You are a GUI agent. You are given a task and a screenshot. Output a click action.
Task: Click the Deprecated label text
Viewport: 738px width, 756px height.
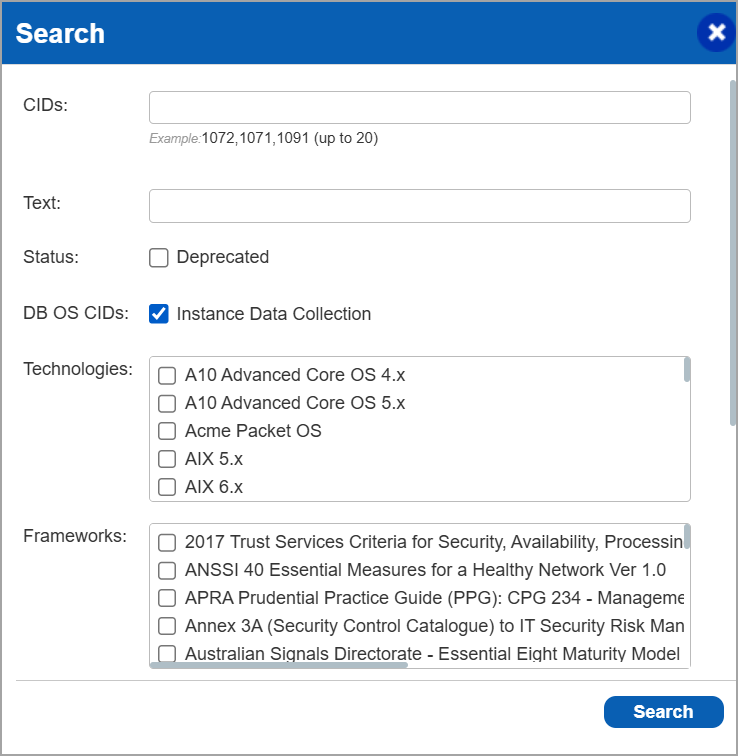[223, 257]
